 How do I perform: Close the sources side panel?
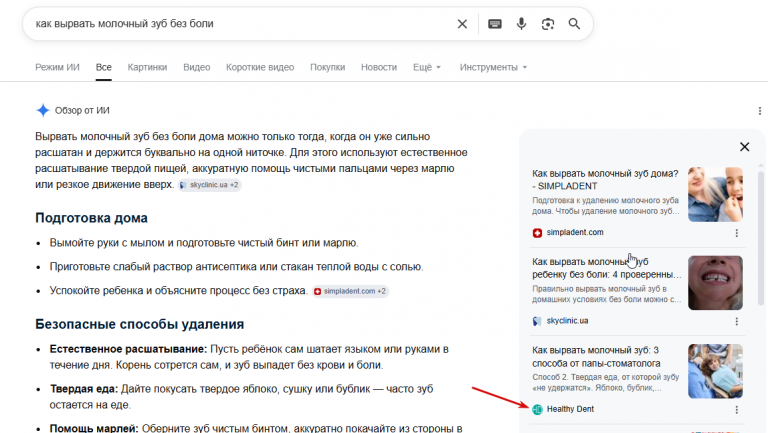(x=744, y=146)
